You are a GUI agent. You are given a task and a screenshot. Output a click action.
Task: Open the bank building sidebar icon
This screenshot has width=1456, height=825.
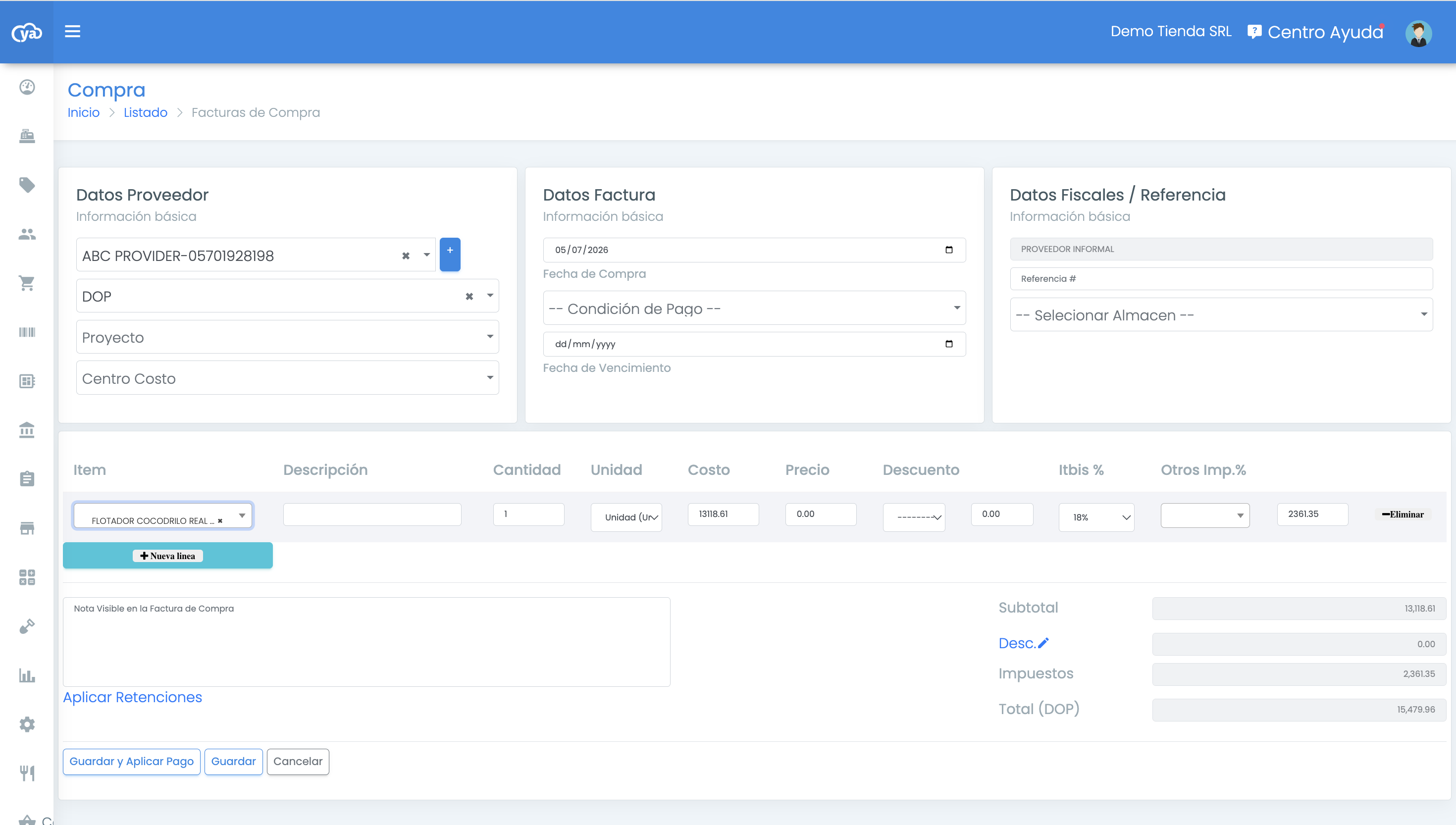27,430
